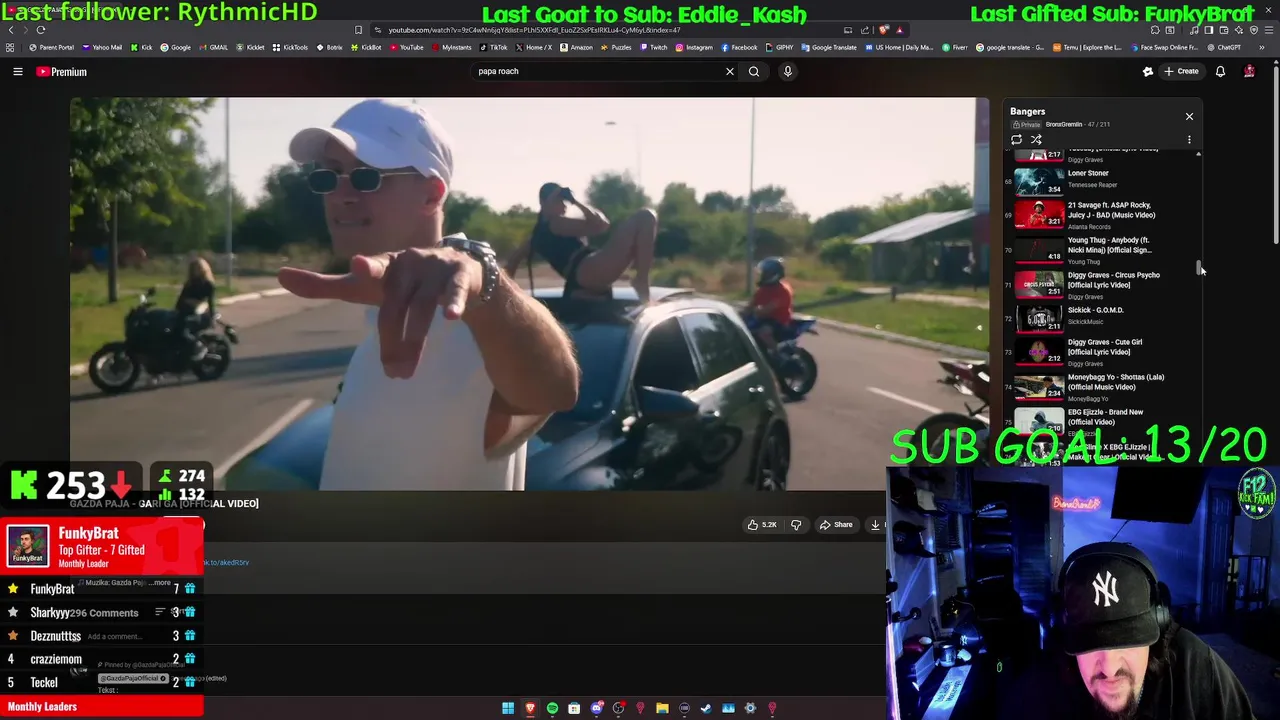Like the video with thumbs up

tap(762, 525)
